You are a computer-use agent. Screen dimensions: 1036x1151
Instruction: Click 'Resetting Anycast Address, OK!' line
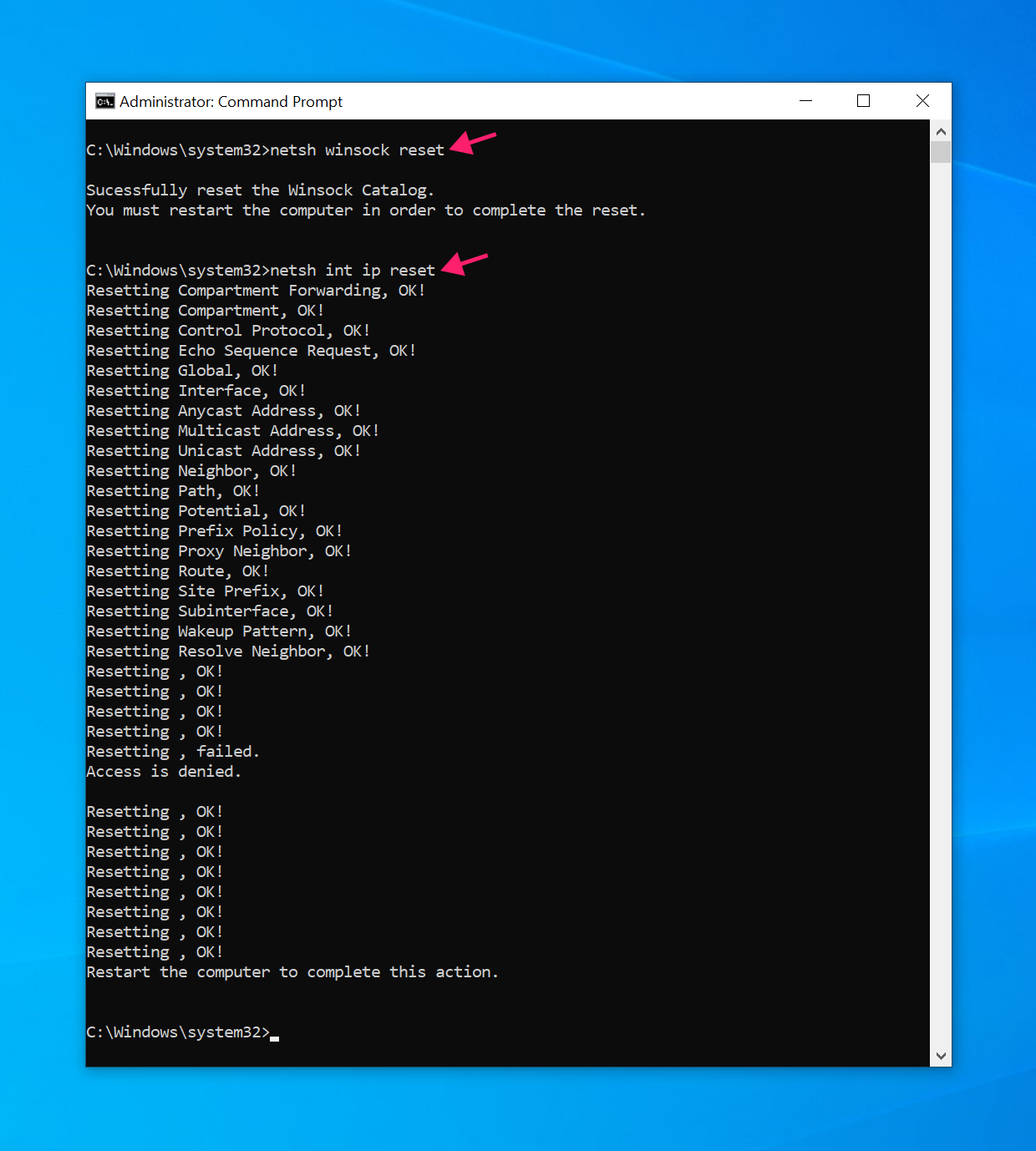click(224, 411)
